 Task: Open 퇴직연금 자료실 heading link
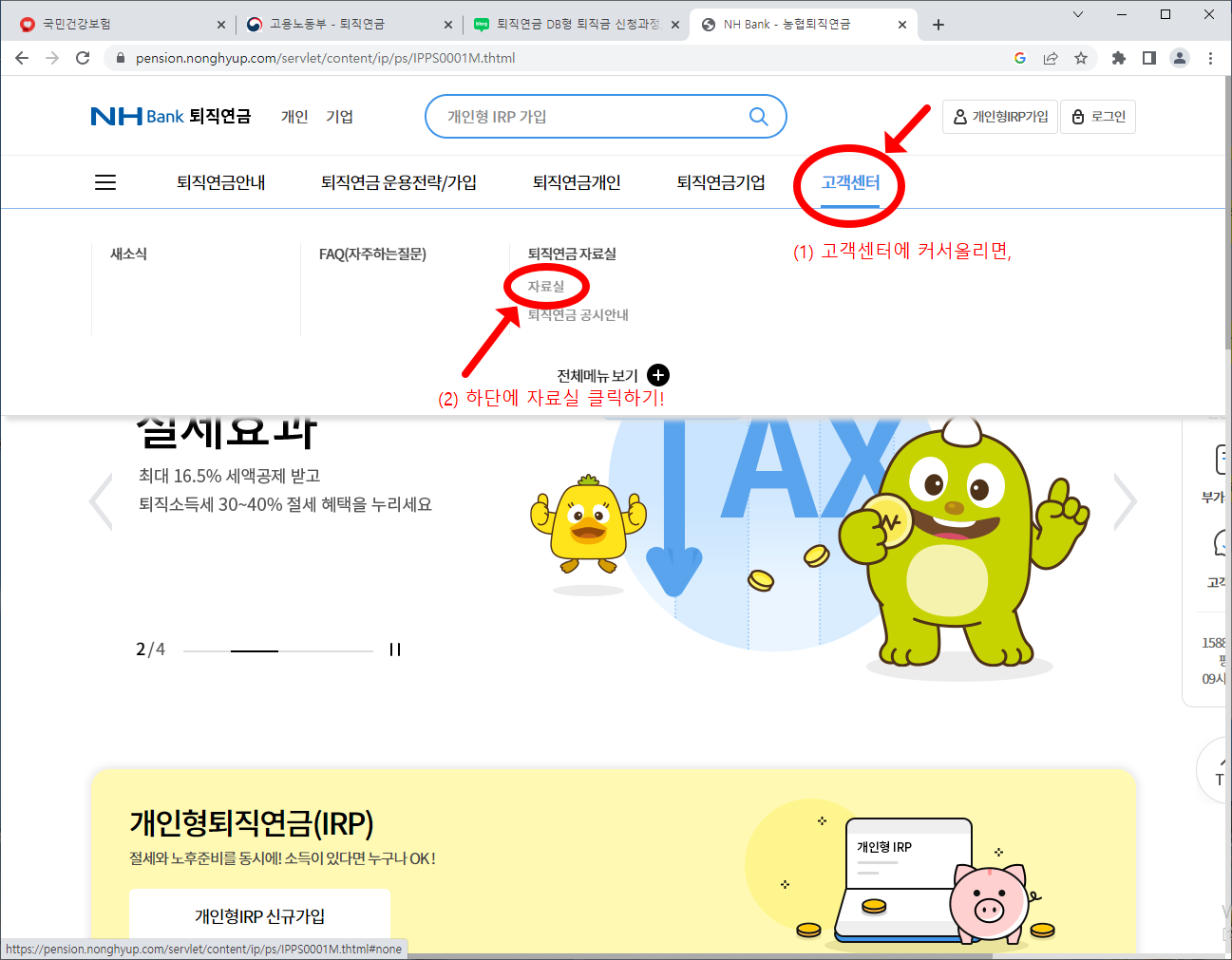click(572, 254)
